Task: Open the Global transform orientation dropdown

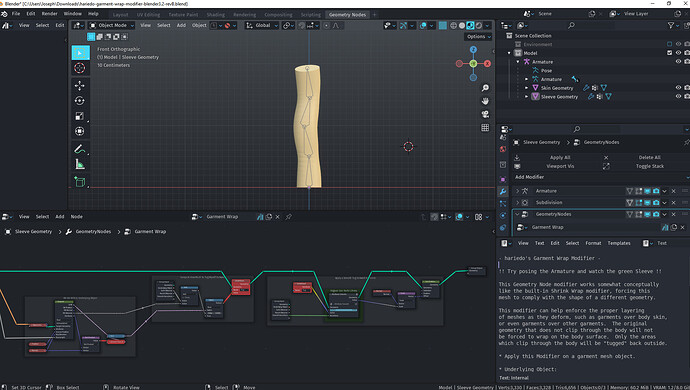Action: tap(262, 26)
